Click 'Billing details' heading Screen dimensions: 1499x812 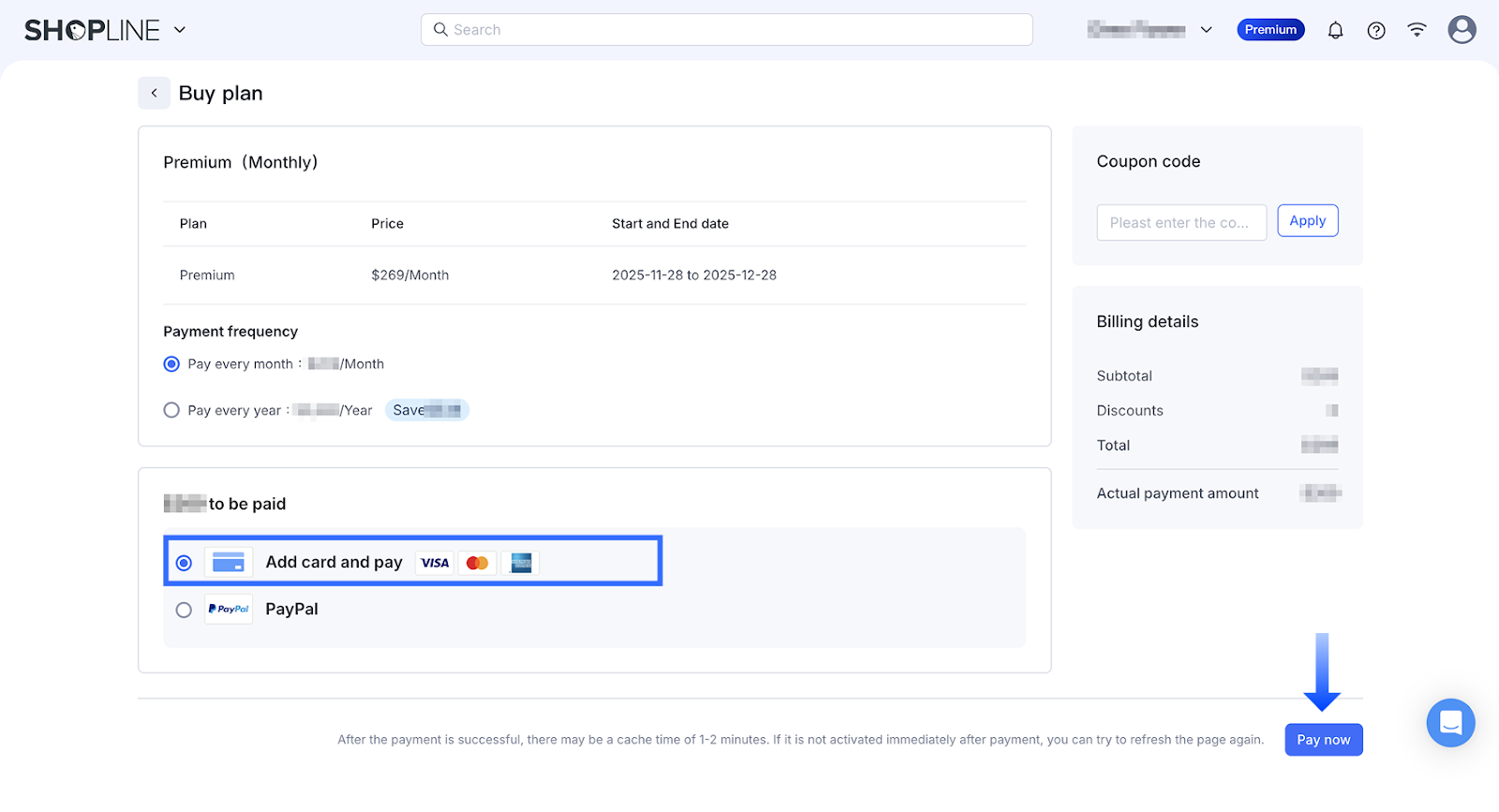(1148, 321)
